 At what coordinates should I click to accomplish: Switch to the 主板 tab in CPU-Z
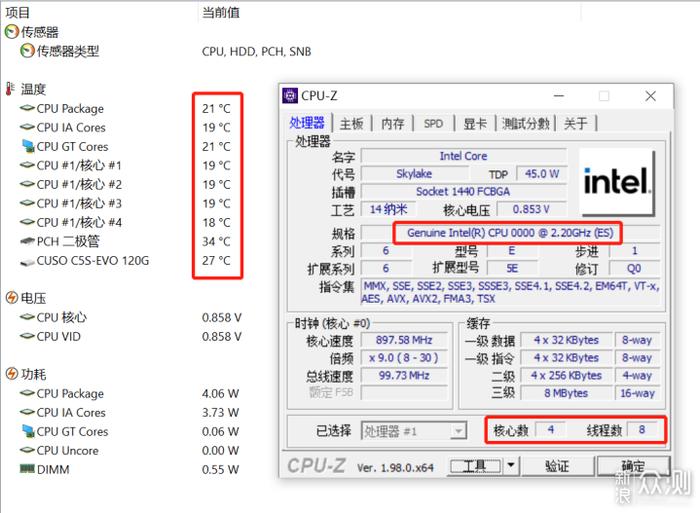[x=352, y=124]
